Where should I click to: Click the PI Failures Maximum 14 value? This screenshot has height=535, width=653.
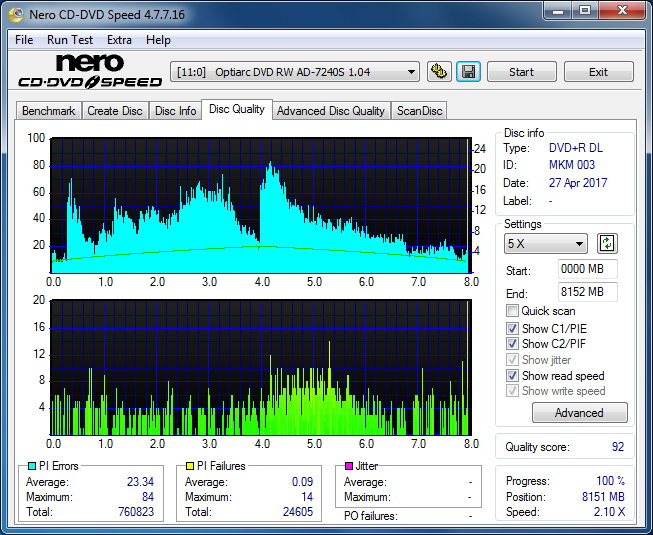(307, 497)
